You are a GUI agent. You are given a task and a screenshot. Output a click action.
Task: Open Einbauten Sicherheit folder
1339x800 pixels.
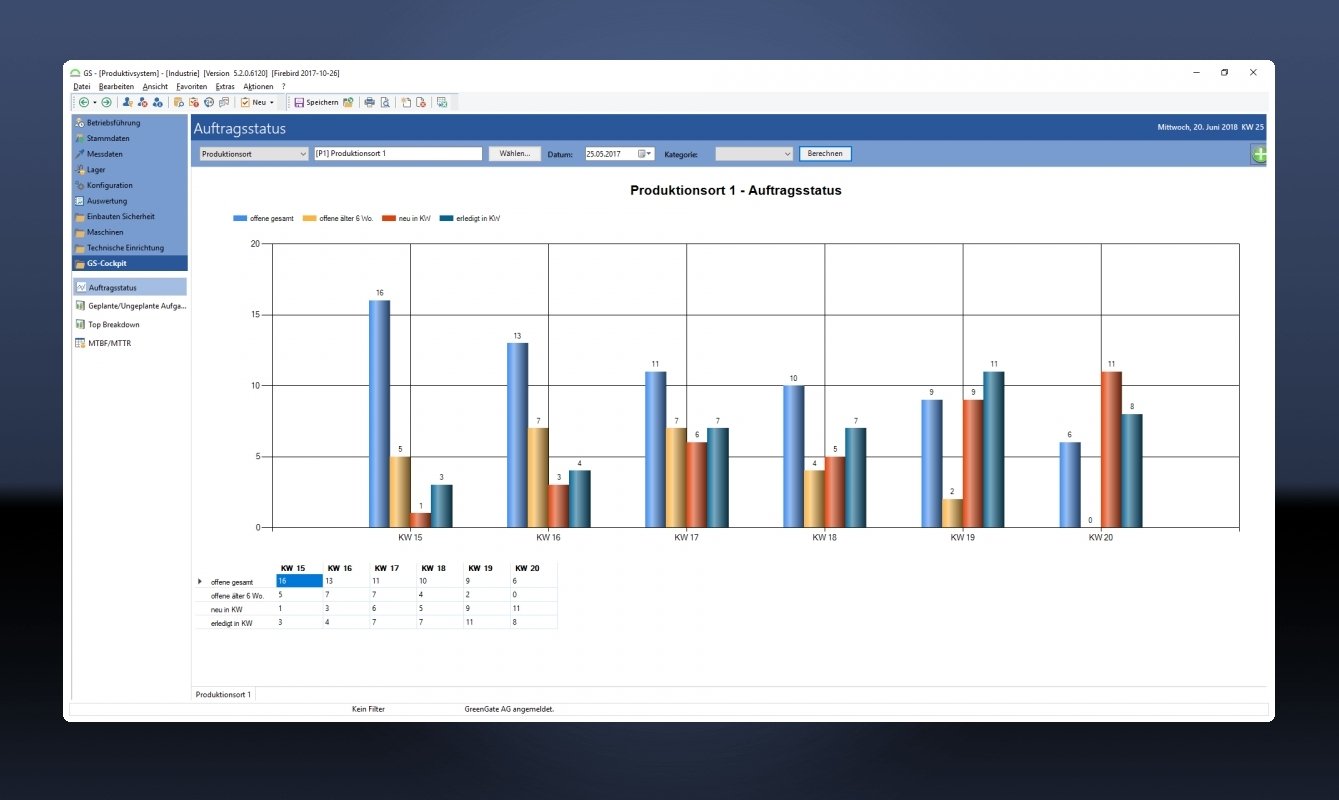tap(130, 216)
